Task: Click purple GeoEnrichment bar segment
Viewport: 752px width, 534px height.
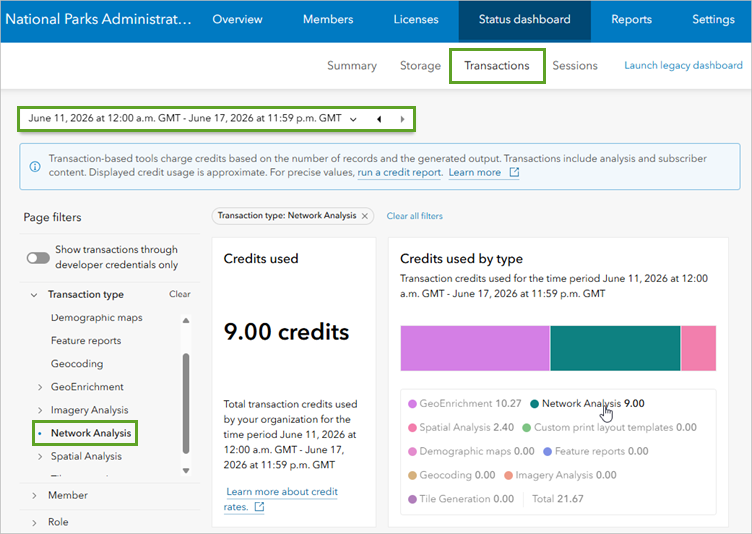Action: [x=475, y=348]
